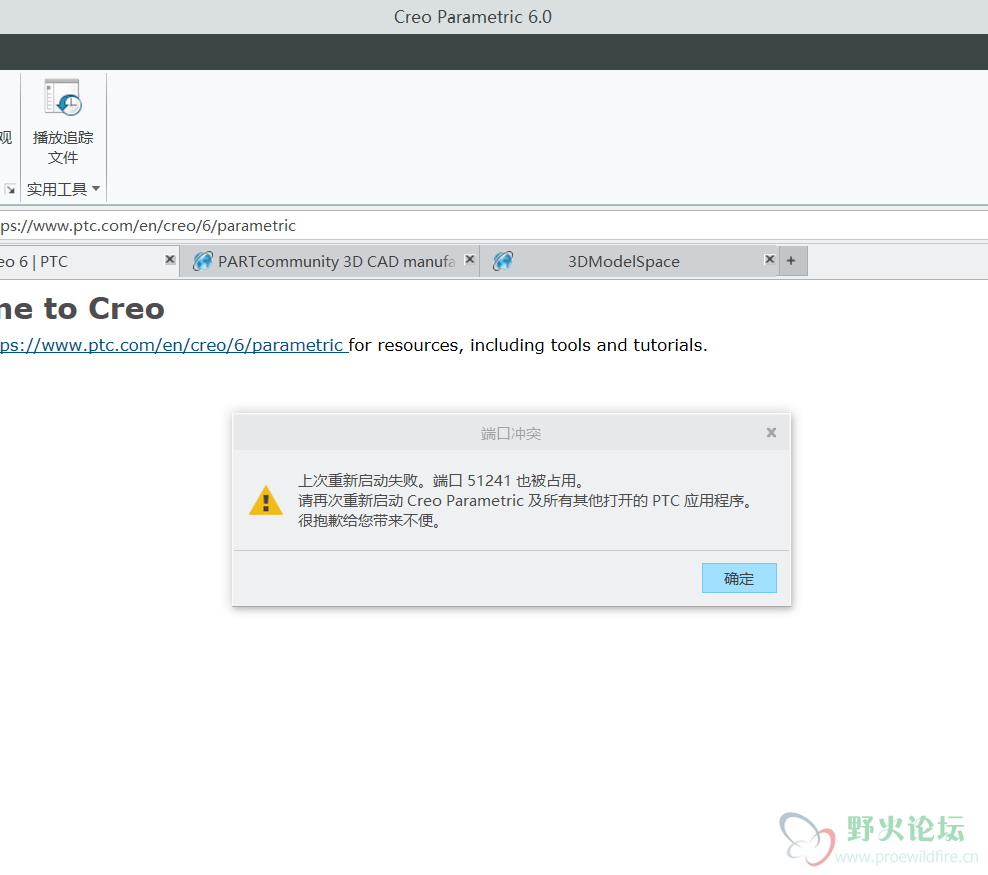The width and height of the screenshot is (988, 875).
Task: Switch to PARTcommunity 3D CAD tab
Action: pos(330,261)
